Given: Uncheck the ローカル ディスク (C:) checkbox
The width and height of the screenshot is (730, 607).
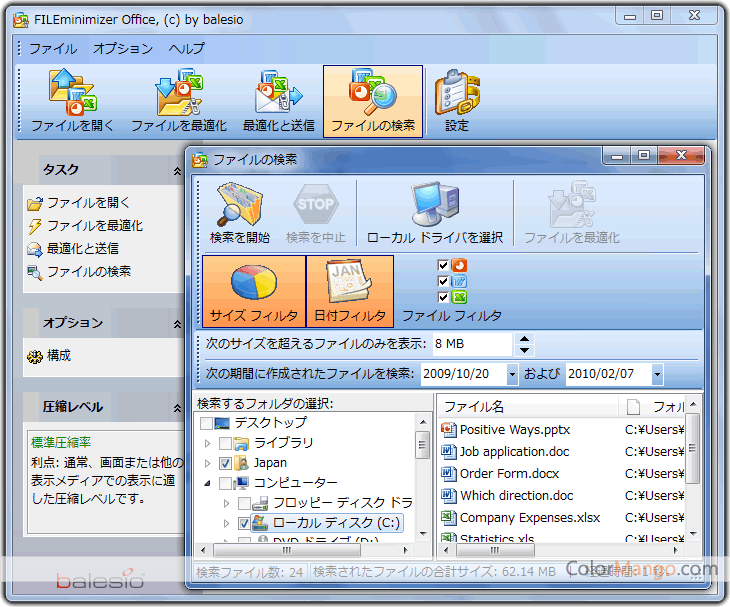Looking at the screenshot, I should [x=244, y=523].
